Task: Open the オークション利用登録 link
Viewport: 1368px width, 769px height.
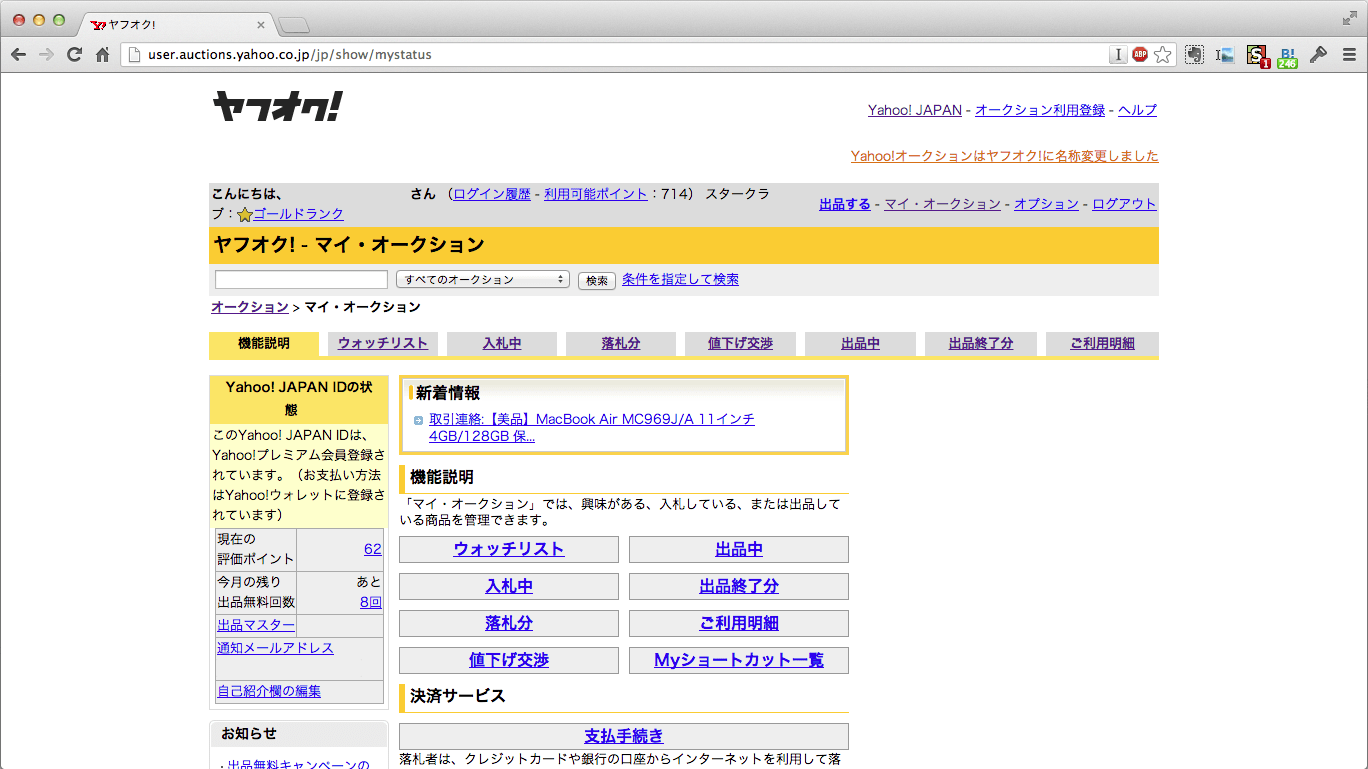Action: point(1040,110)
